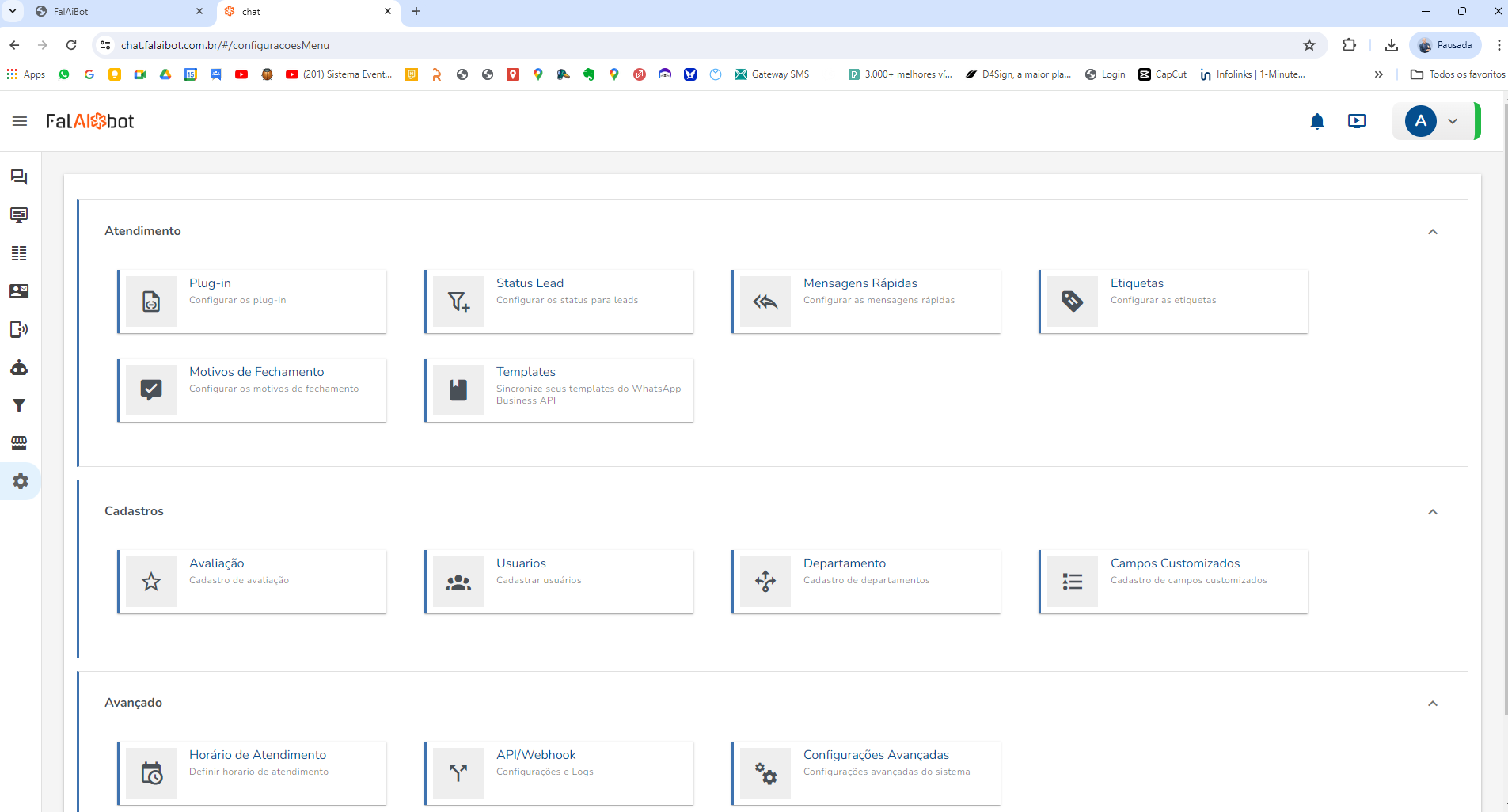Open the list grid sidebar icon
This screenshot has width=1508, height=812.
(19, 253)
